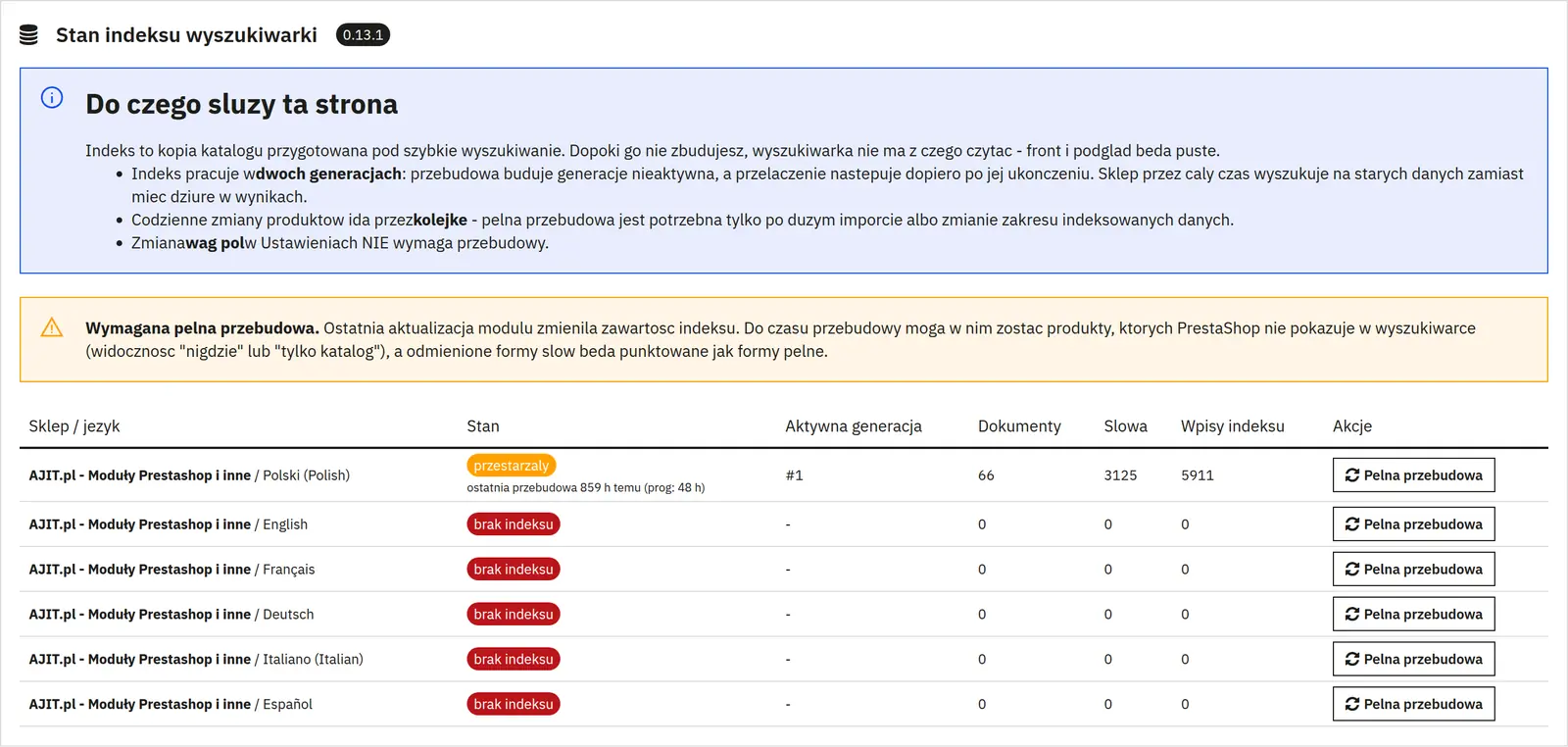This screenshot has width=1568, height=747.
Task: Click bold text 'dwoch generacjach' in info box
Action: (x=328, y=174)
